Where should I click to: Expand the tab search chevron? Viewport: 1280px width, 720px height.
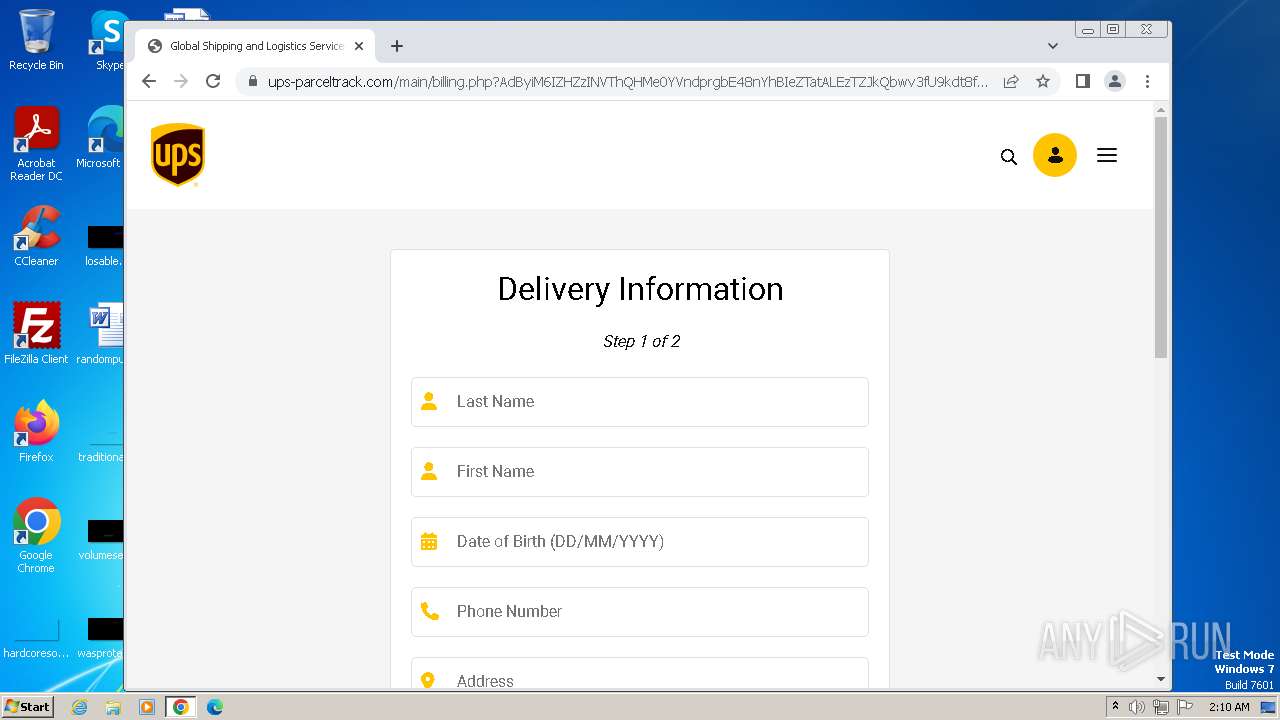click(x=1052, y=46)
